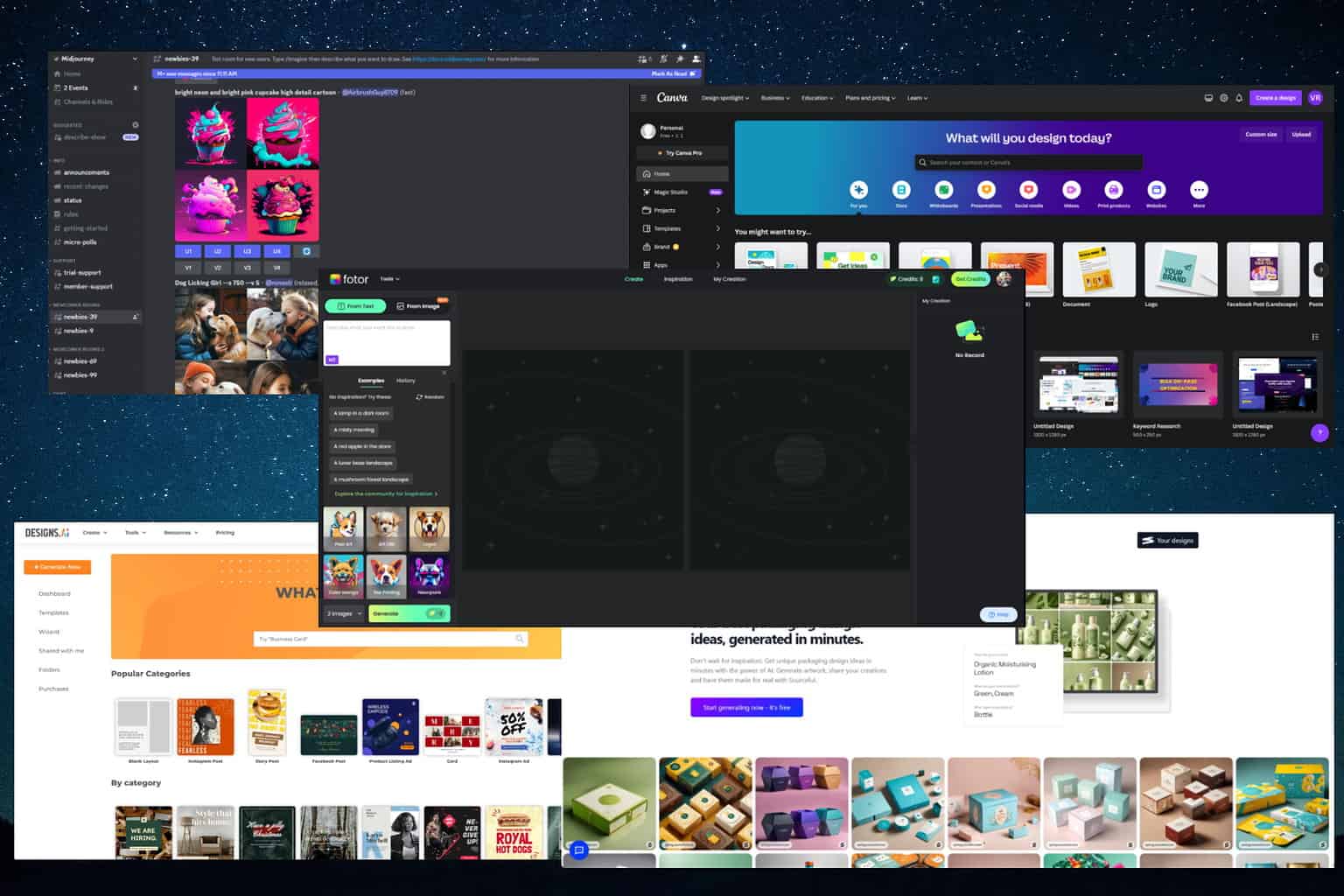Viewport: 1344px width, 896px height.
Task: Open the Websites icon in Canva
Action: 1156,190
